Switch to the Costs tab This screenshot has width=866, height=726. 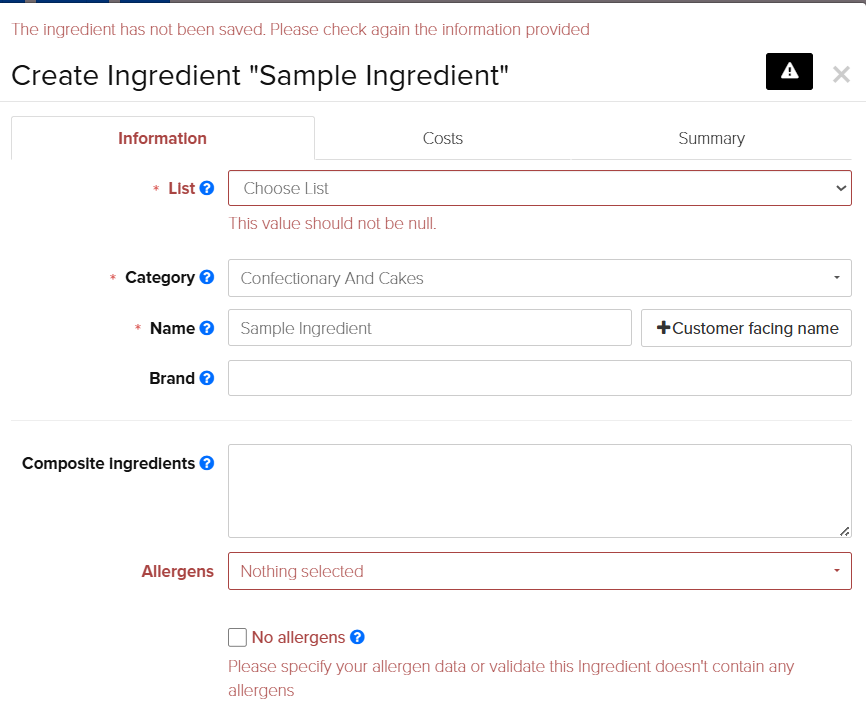tap(442, 138)
